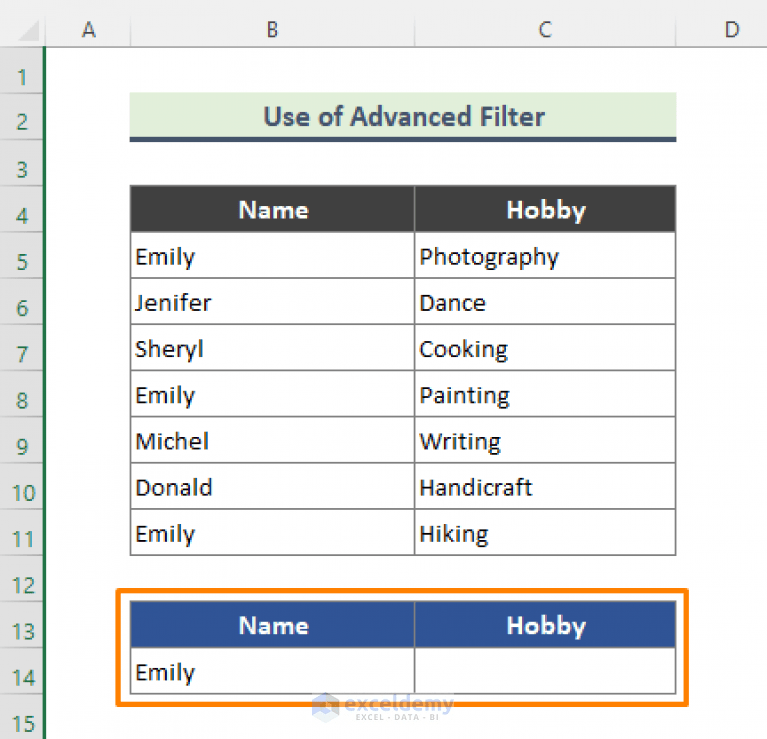The image size is (767, 739).
Task: Select the Donald cell
Action: (272, 487)
